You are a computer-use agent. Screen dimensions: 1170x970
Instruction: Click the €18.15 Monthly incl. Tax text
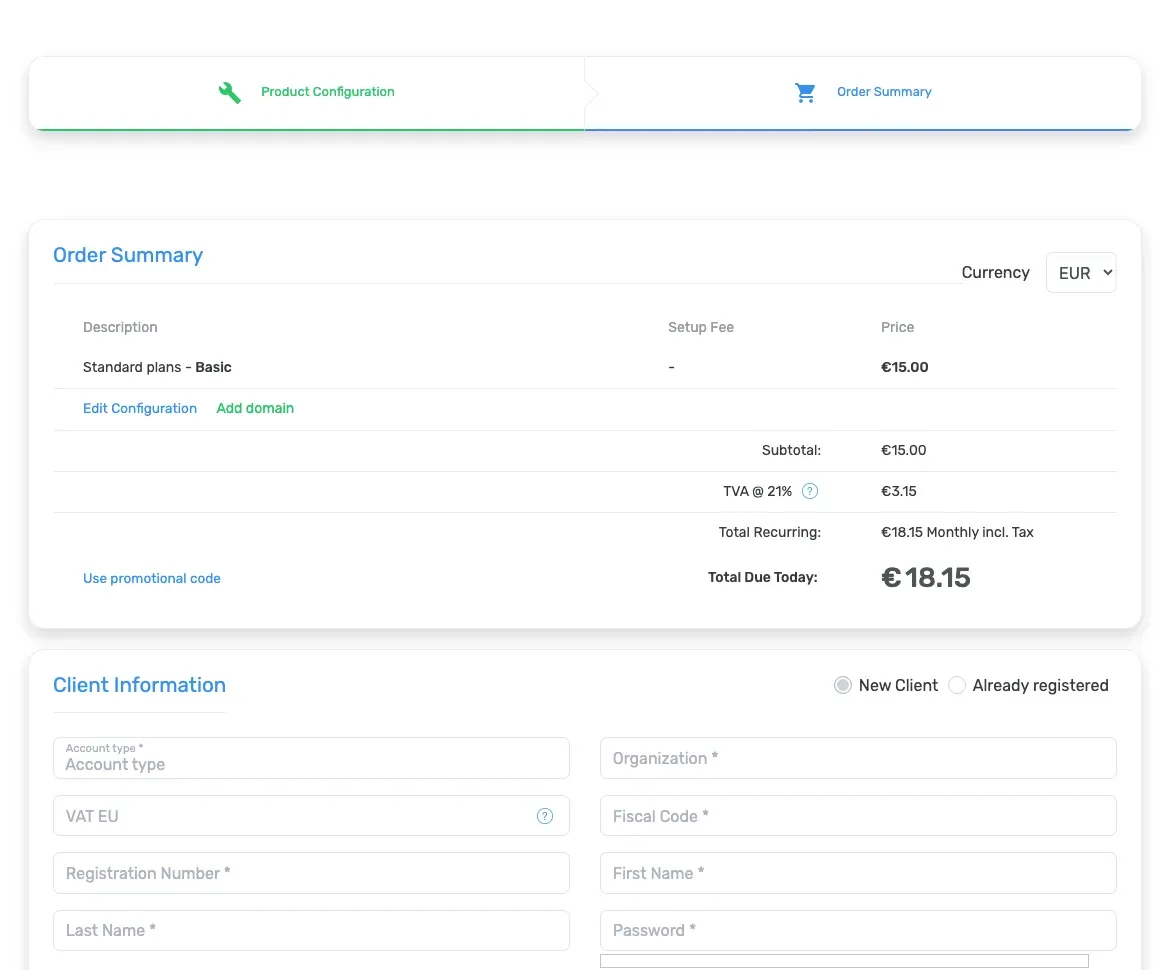[957, 532]
